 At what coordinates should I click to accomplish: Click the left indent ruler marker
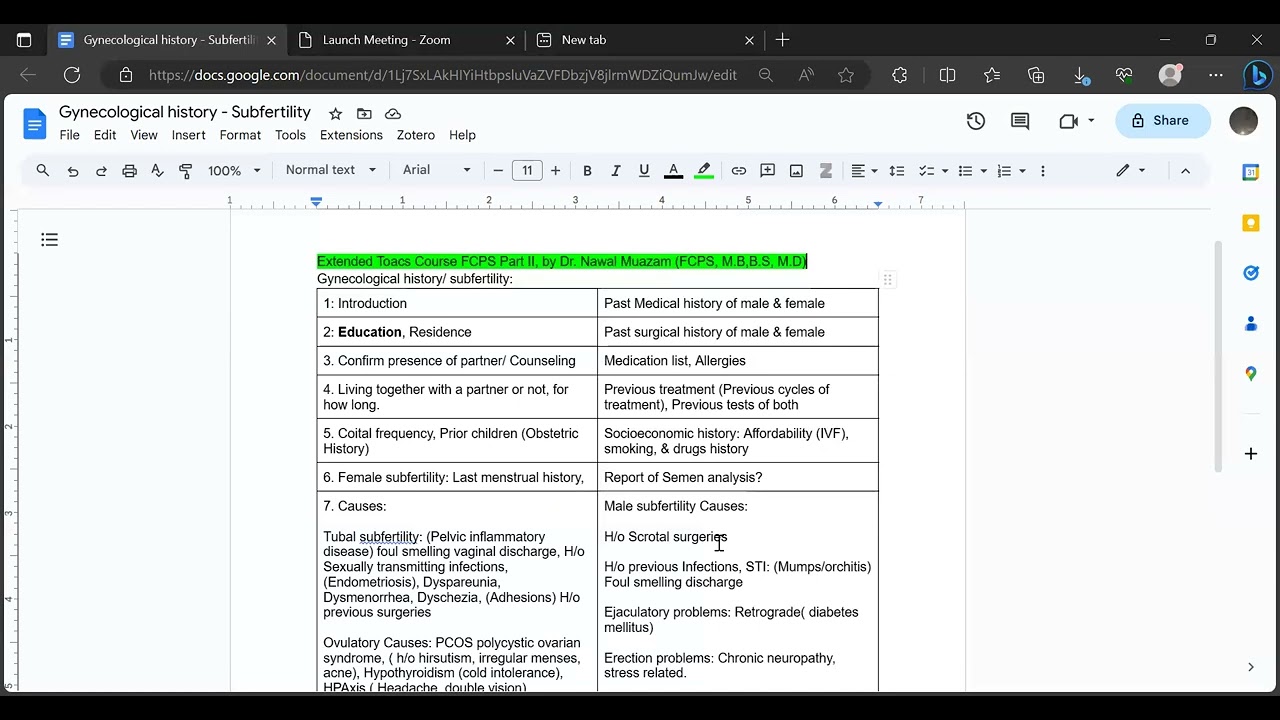pos(316,202)
